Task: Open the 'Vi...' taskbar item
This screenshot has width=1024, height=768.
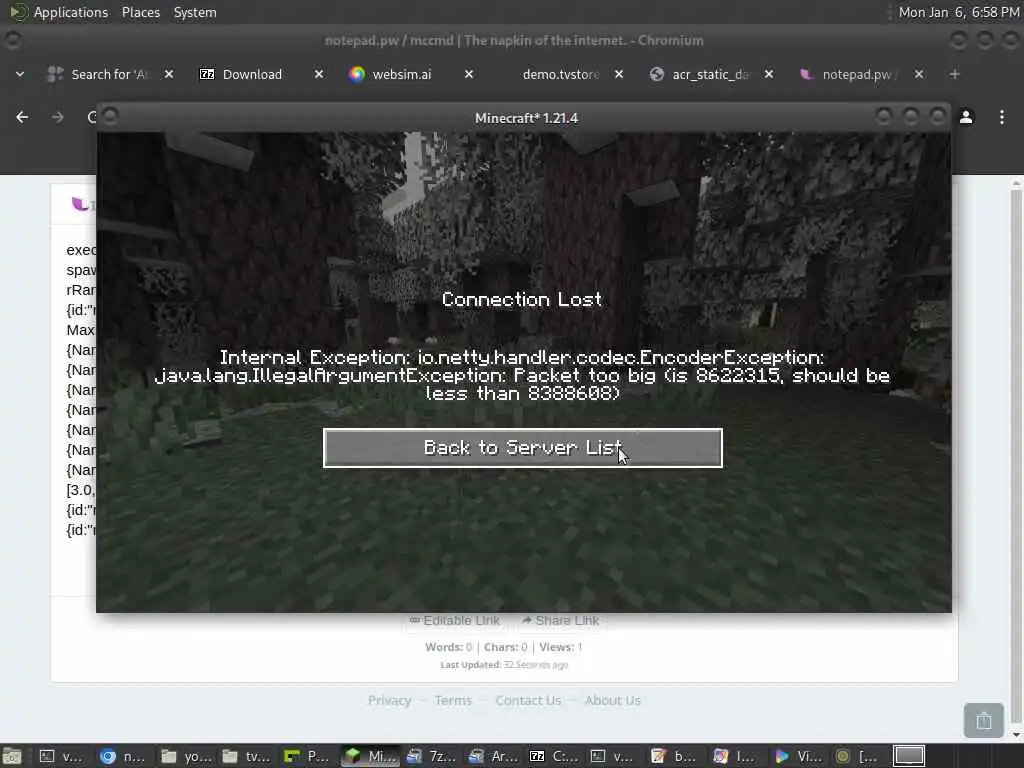Action: pos(798,756)
